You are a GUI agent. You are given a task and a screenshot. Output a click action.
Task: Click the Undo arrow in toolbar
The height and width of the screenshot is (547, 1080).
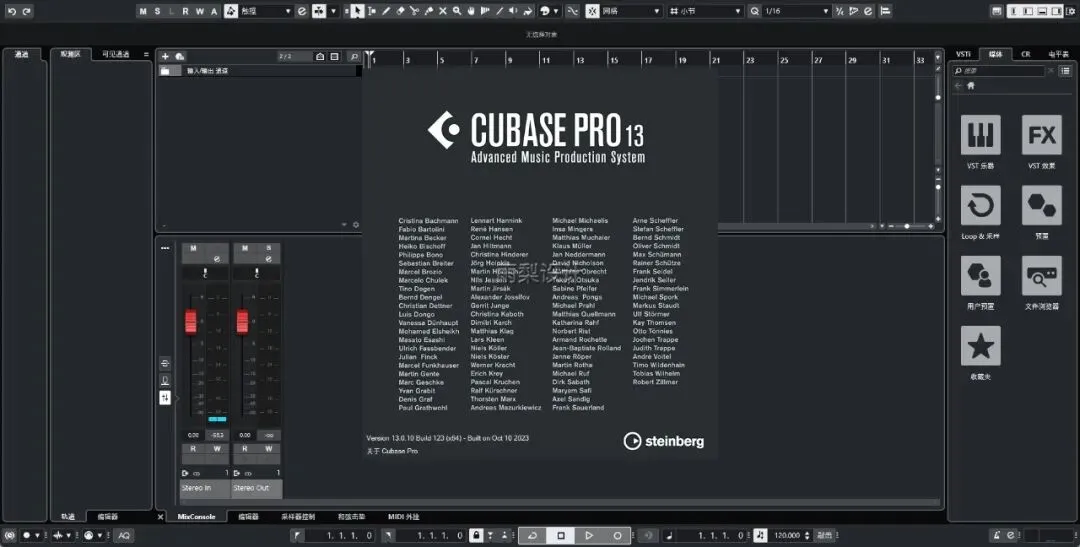[12, 11]
